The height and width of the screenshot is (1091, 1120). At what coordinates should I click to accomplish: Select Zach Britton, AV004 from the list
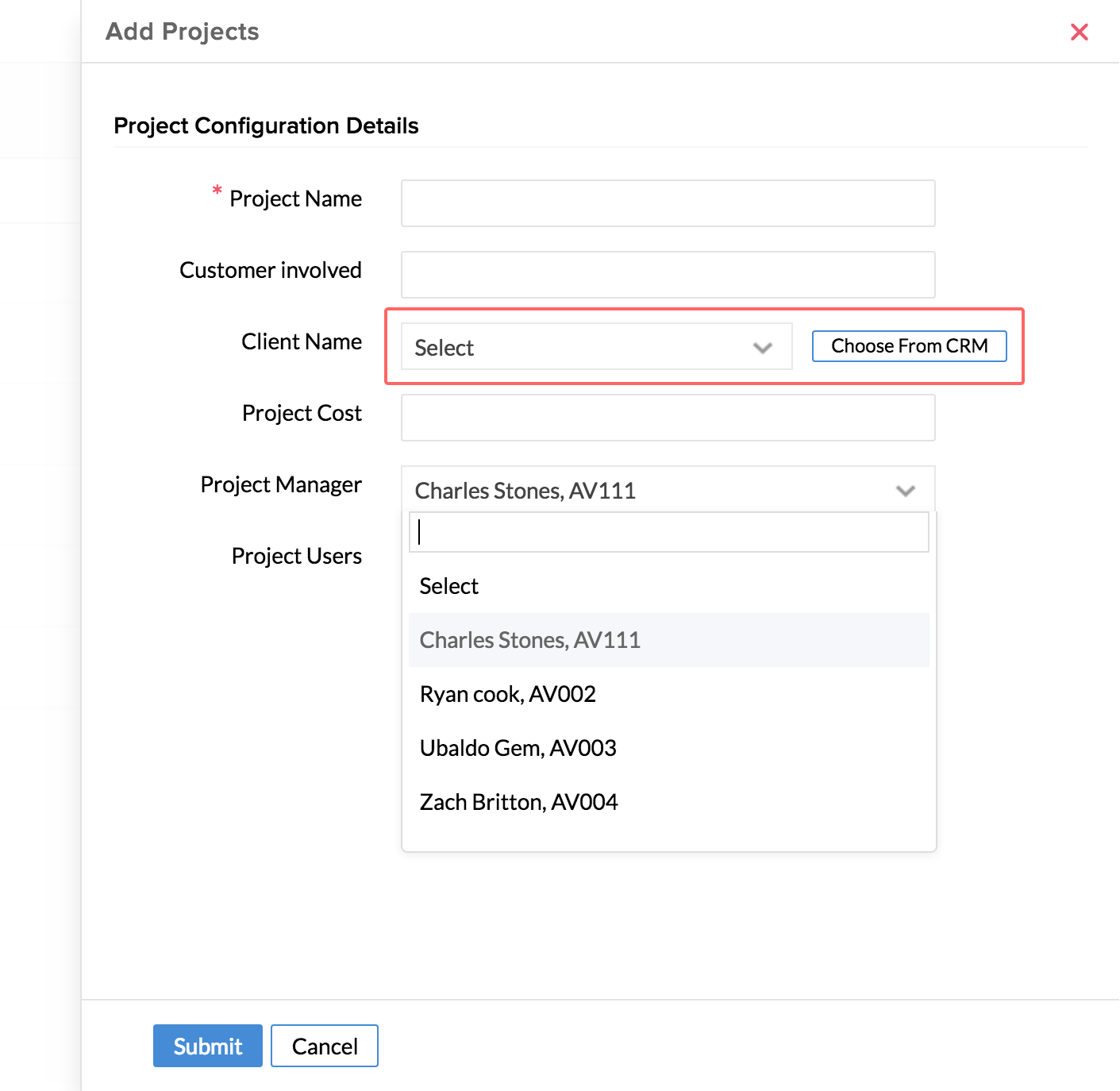519,802
